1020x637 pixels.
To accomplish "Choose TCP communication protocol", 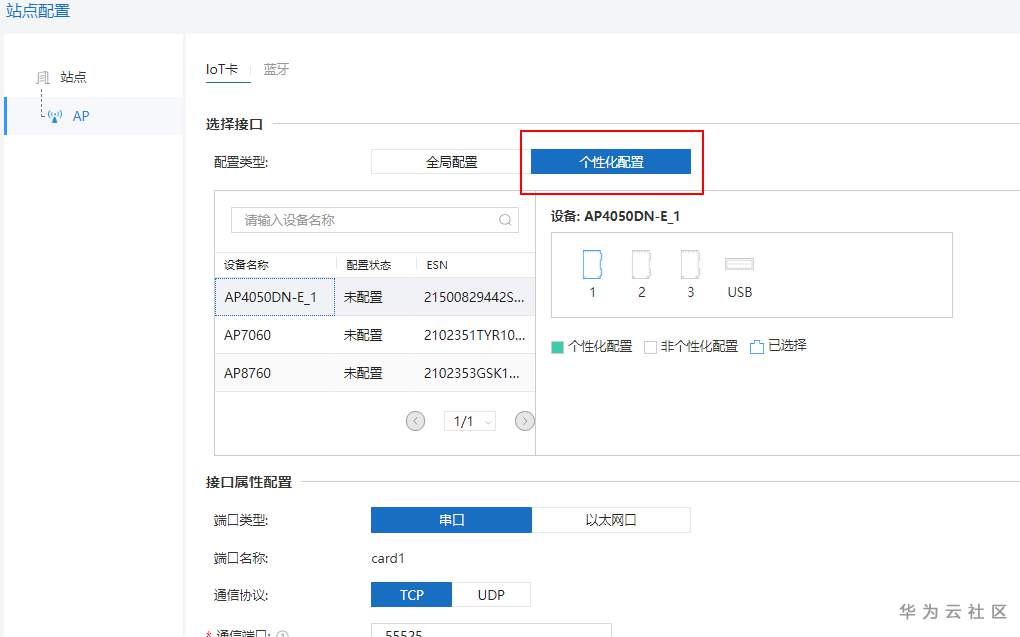I will (x=411, y=595).
